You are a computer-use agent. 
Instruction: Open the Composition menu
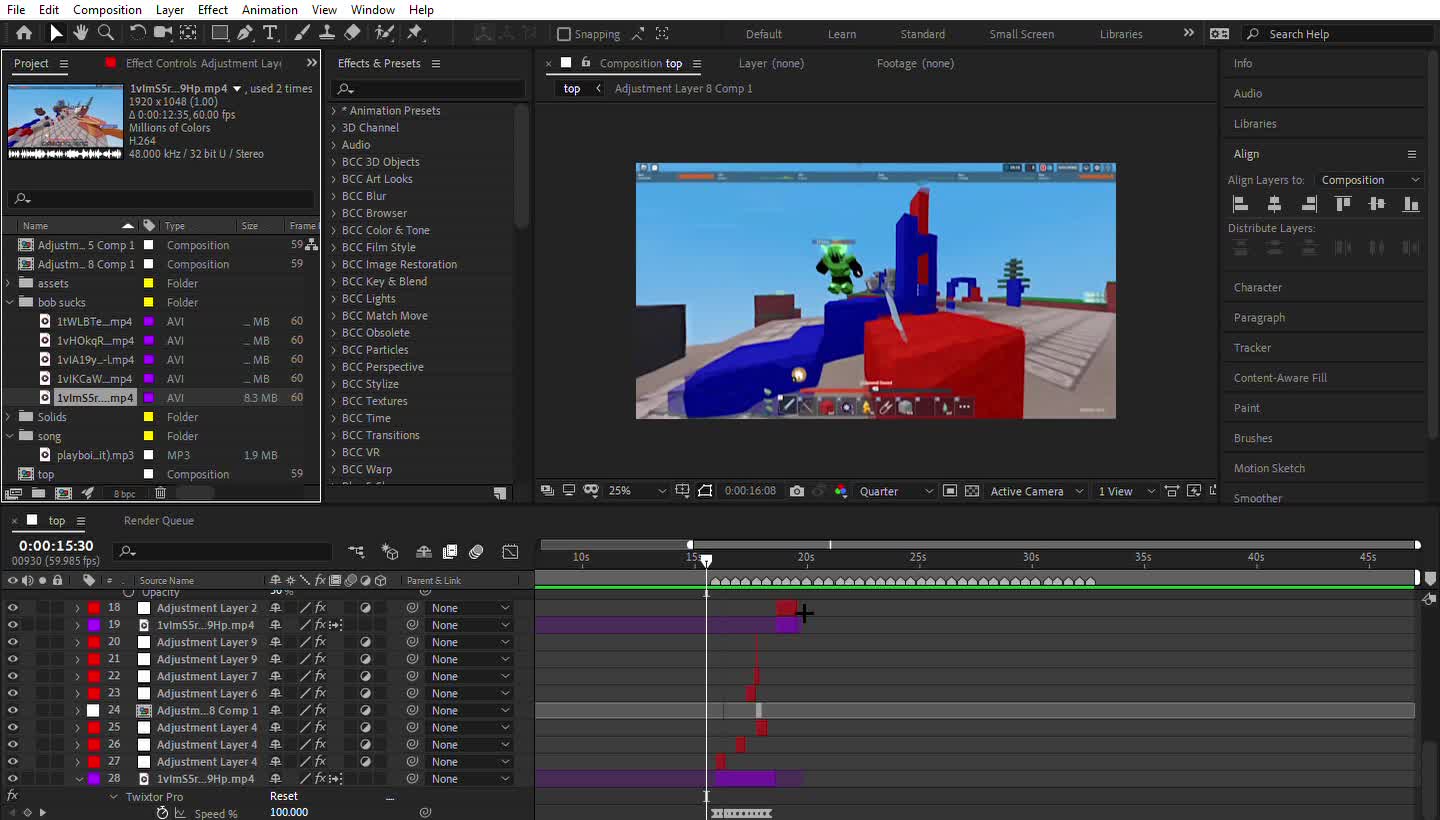click(107, 10)
